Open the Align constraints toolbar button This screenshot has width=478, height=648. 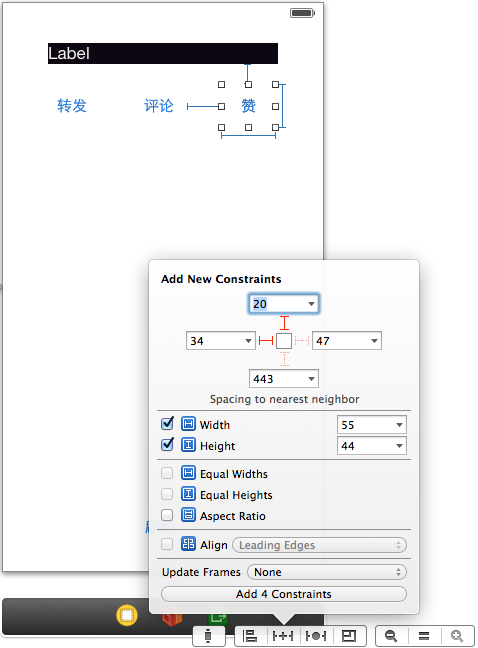coord(250,636)
